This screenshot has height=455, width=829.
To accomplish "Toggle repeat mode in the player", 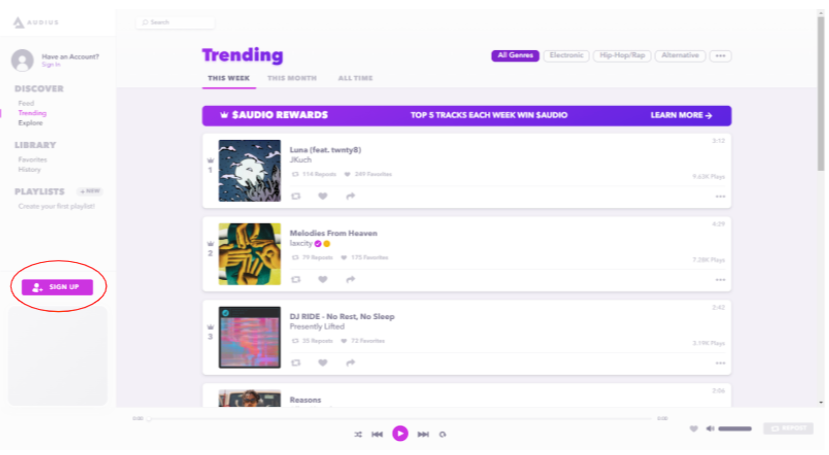I will point(443,434).
